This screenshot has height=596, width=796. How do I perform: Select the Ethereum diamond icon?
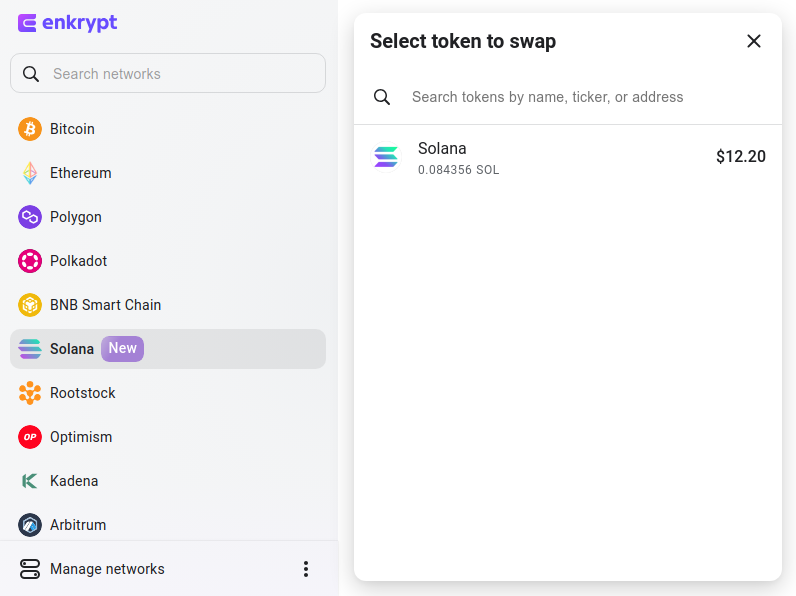30,173
